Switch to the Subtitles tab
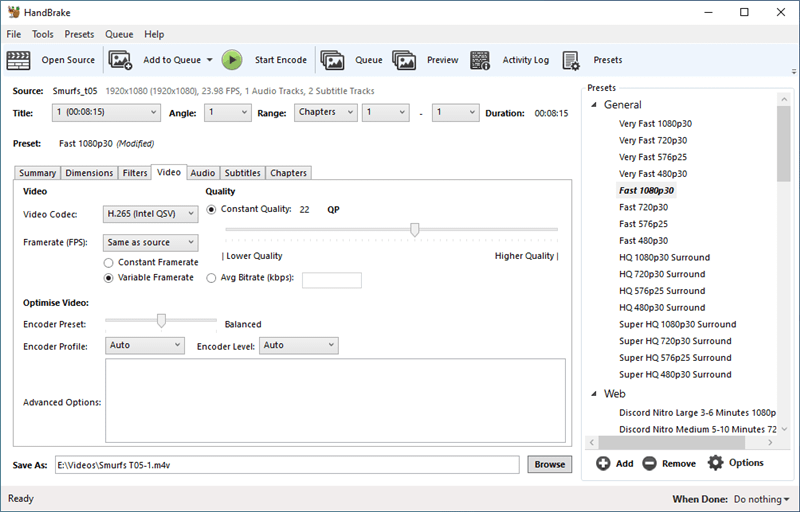The height and width of the screenshot is (512, 800). (242, 173)
